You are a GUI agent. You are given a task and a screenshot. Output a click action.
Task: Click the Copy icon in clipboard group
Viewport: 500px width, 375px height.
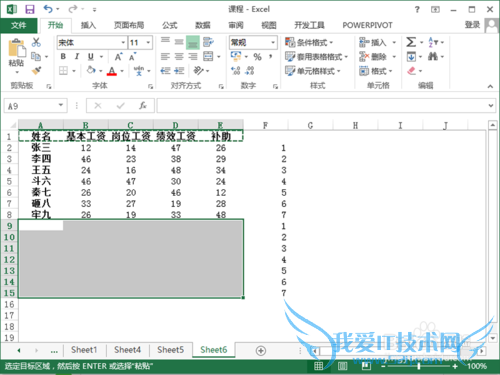36,57
